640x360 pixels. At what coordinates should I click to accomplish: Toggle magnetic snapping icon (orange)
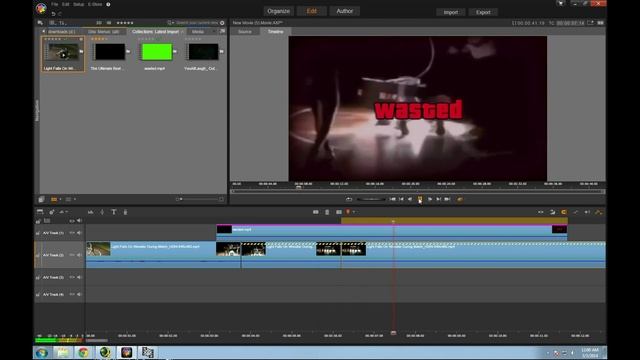564,212
